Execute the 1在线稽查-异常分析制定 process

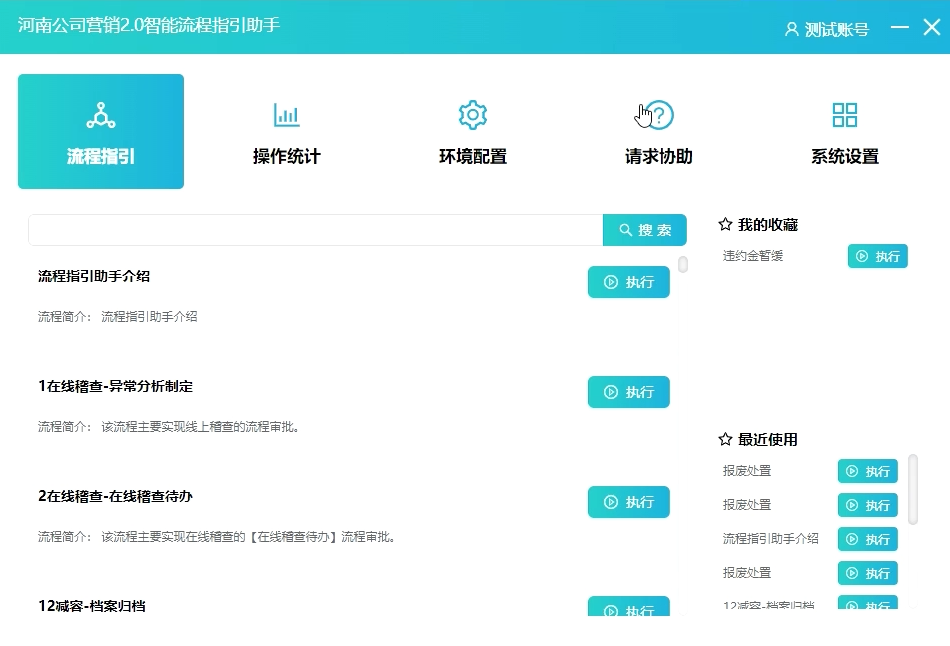coord(629,392)
